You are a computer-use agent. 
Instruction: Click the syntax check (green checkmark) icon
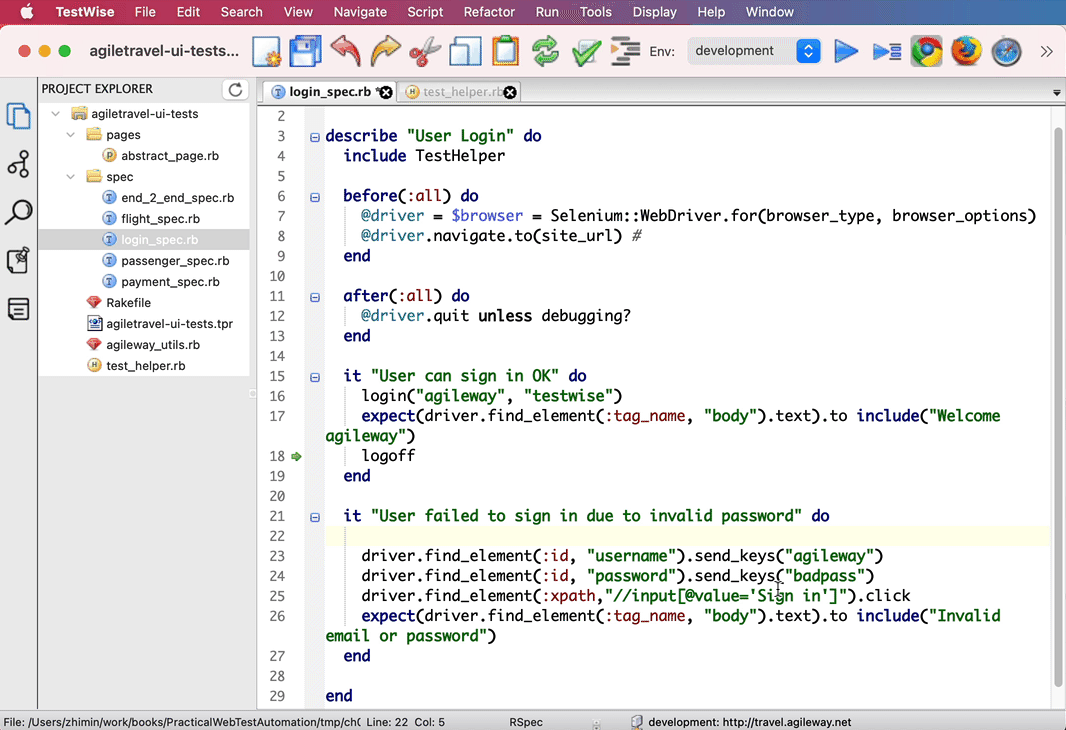click(586, 51)
